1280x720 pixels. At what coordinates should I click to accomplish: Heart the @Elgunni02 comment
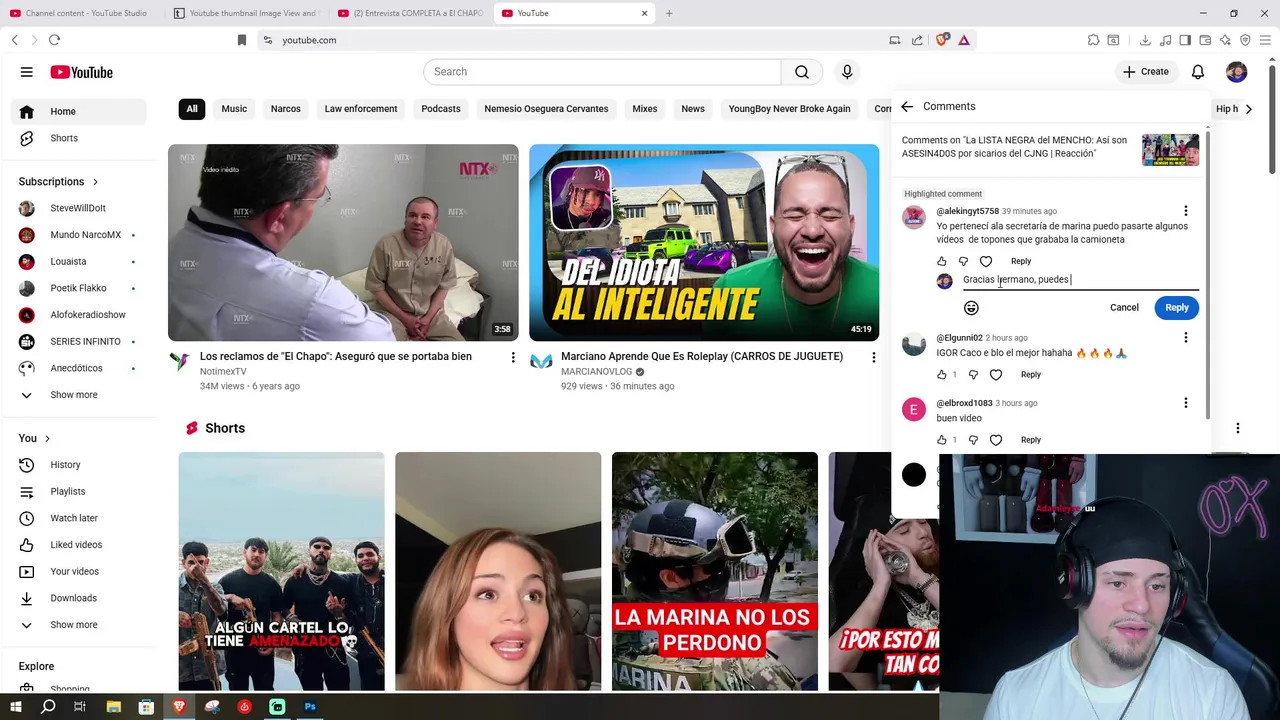point(996,375)
